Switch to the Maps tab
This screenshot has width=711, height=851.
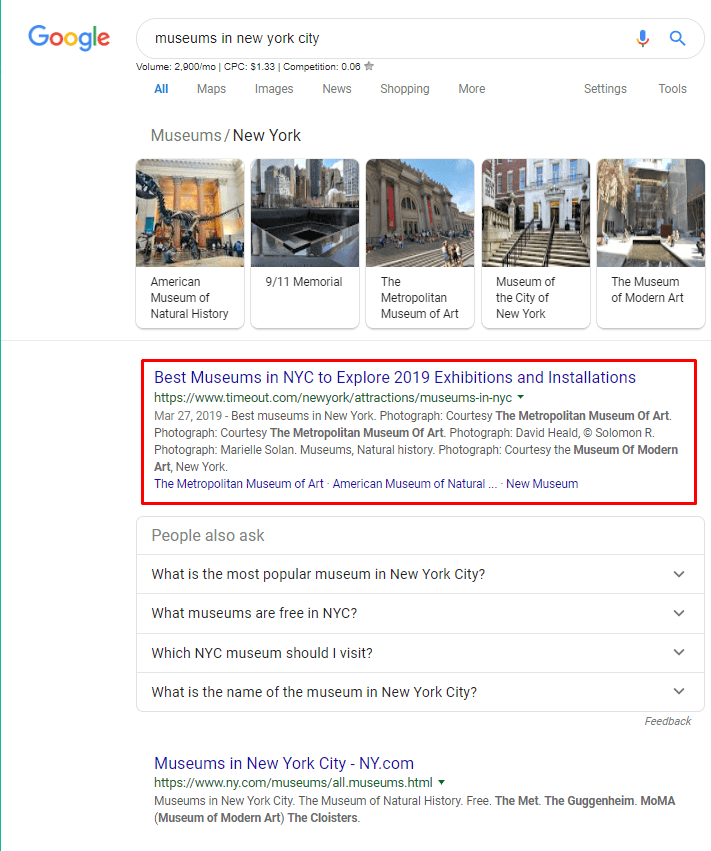(211, 89)
